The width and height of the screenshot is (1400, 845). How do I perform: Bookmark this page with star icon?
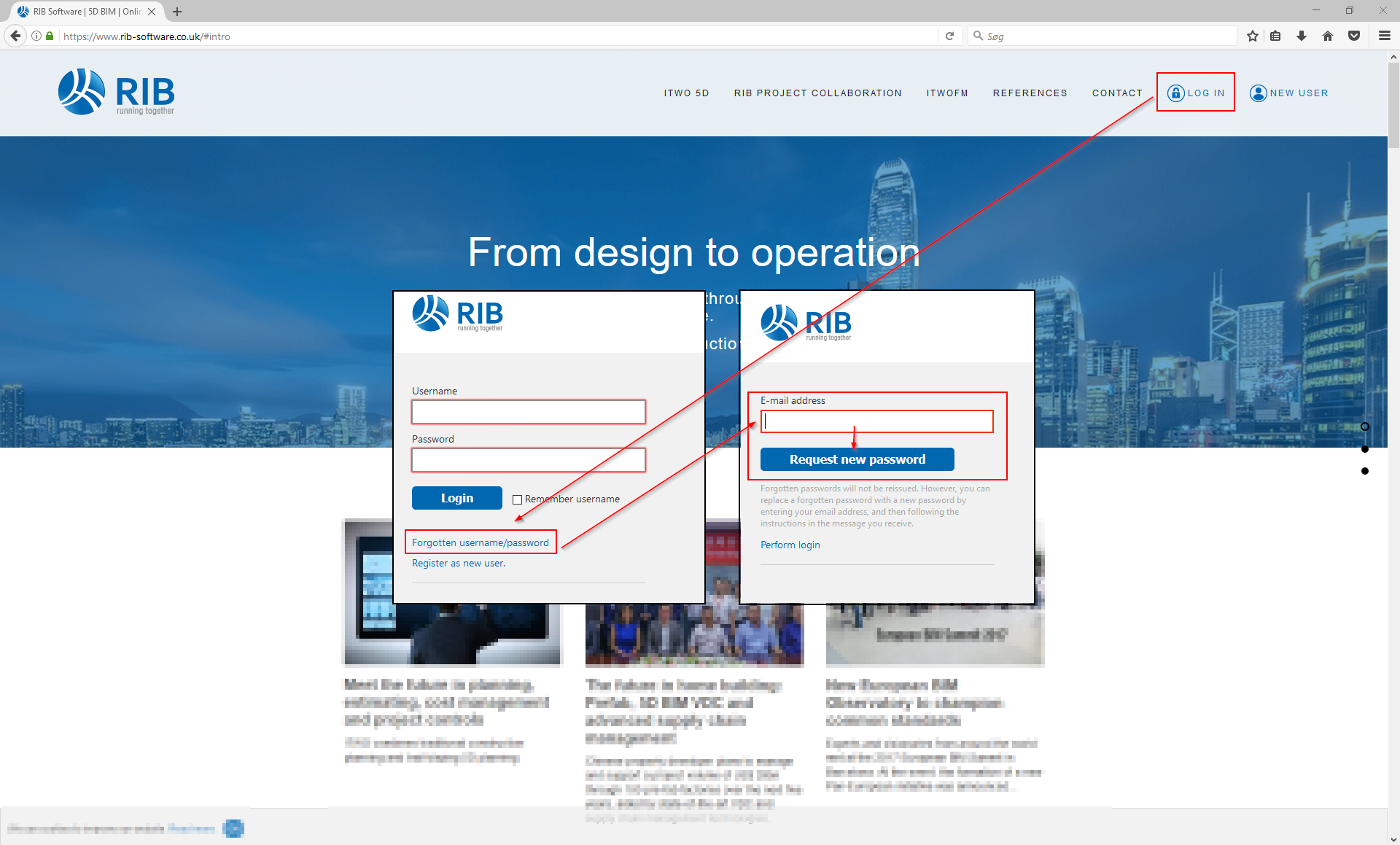click(1252, 36)
